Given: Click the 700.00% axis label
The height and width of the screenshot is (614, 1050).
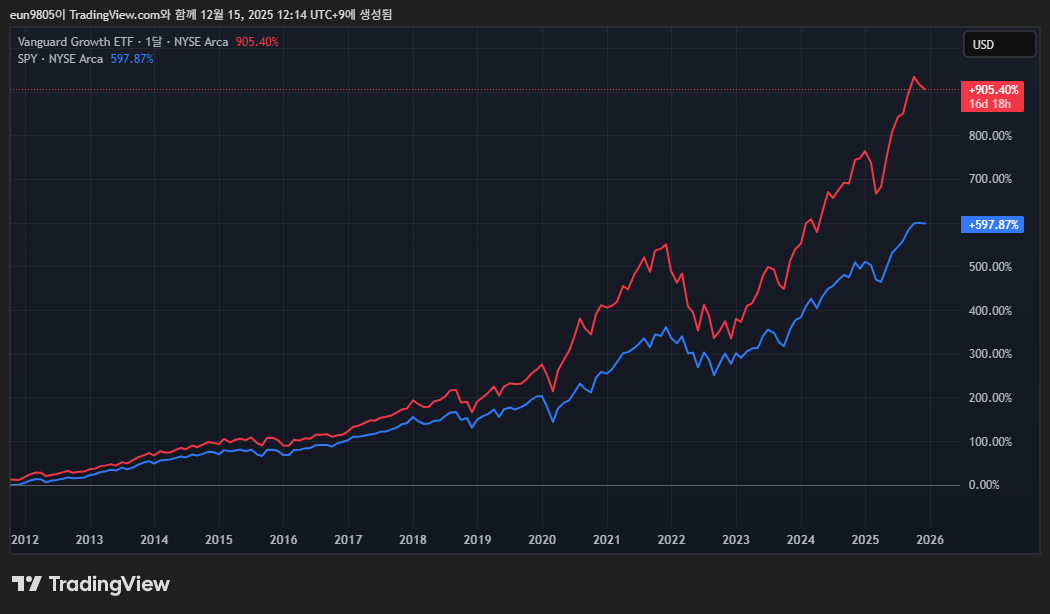Looking at the screenshot, I should (990, 179).
